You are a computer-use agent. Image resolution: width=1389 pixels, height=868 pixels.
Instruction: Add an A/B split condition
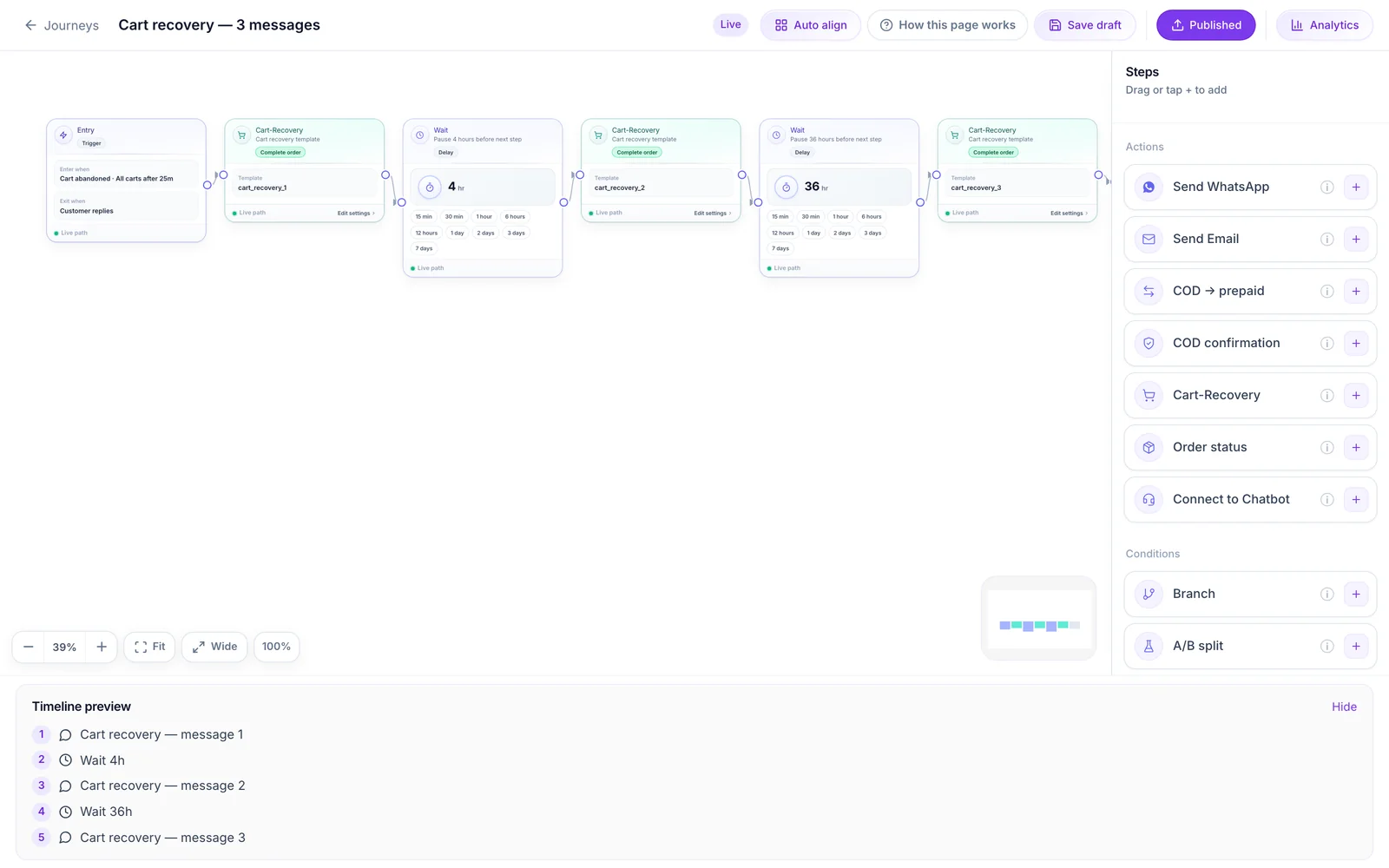point(1356,646)
